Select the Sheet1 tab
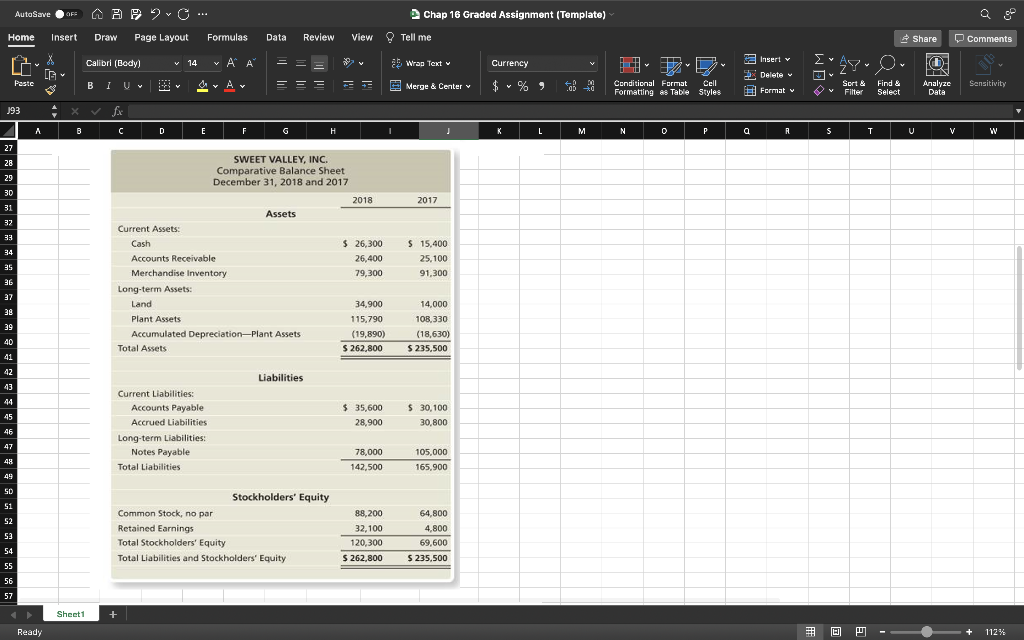 point(70,613)
